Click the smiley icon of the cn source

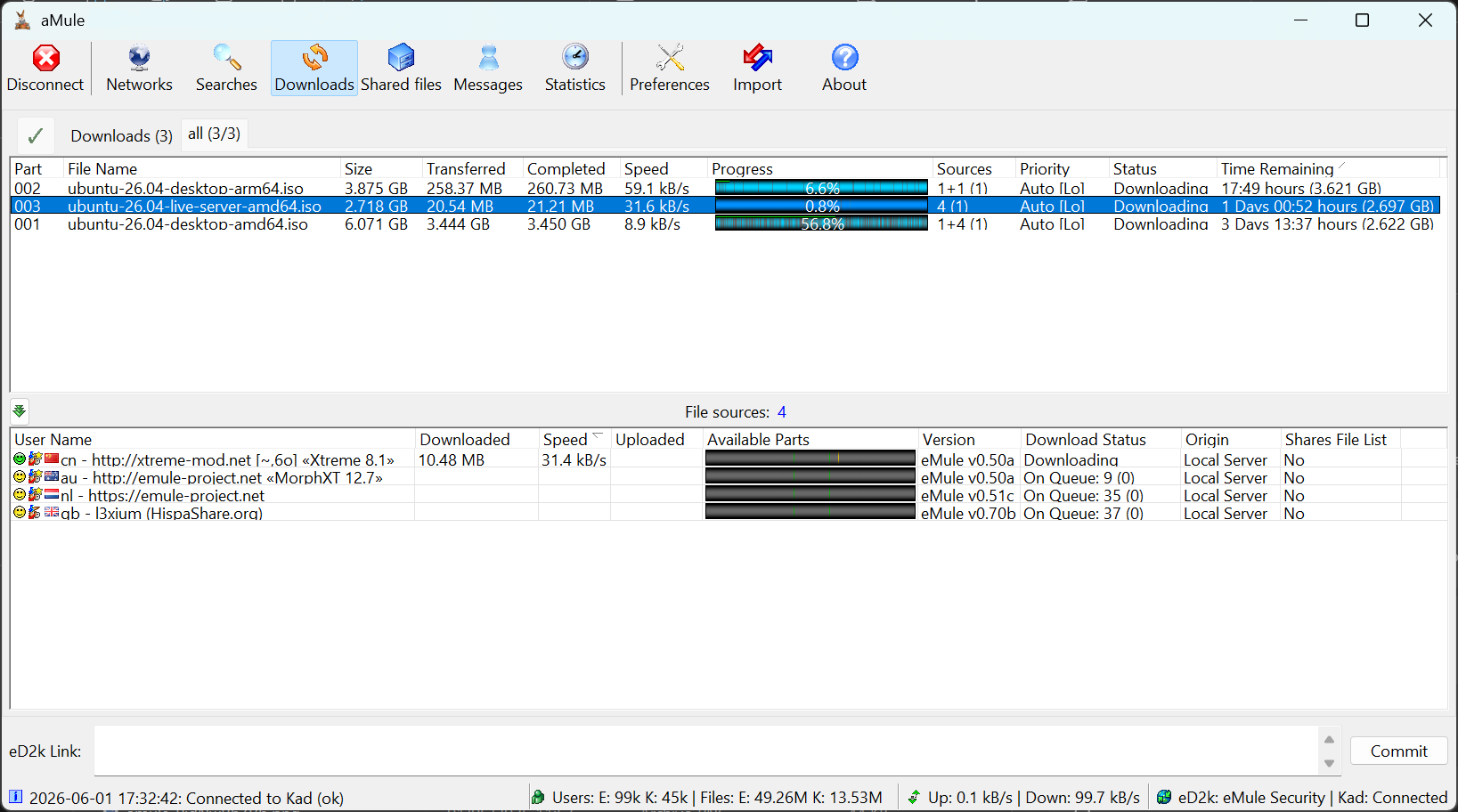[20, 459]
